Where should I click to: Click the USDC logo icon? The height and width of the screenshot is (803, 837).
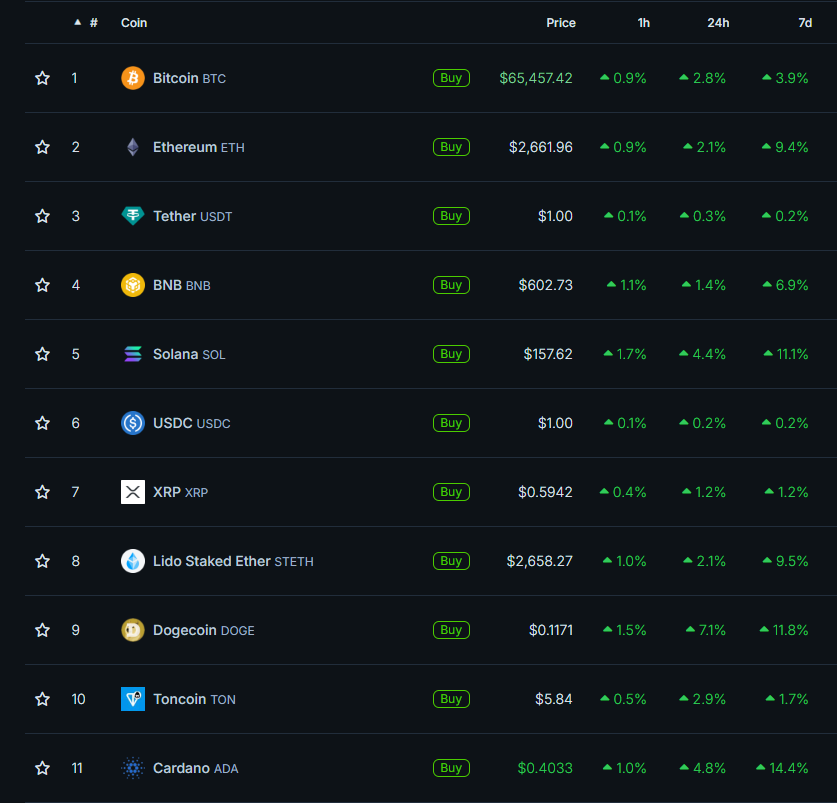[x=133, y=423]
